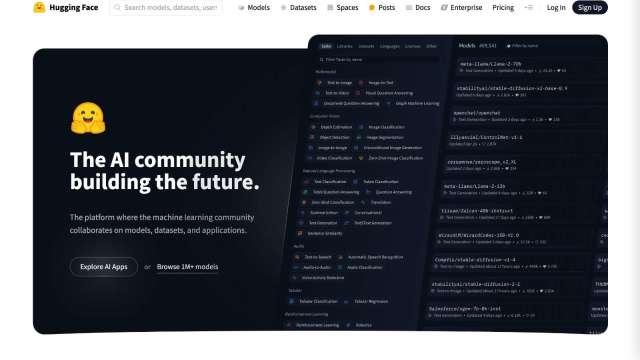Choose the Automatic Speech Recognition tag

[x=371, y=257]
